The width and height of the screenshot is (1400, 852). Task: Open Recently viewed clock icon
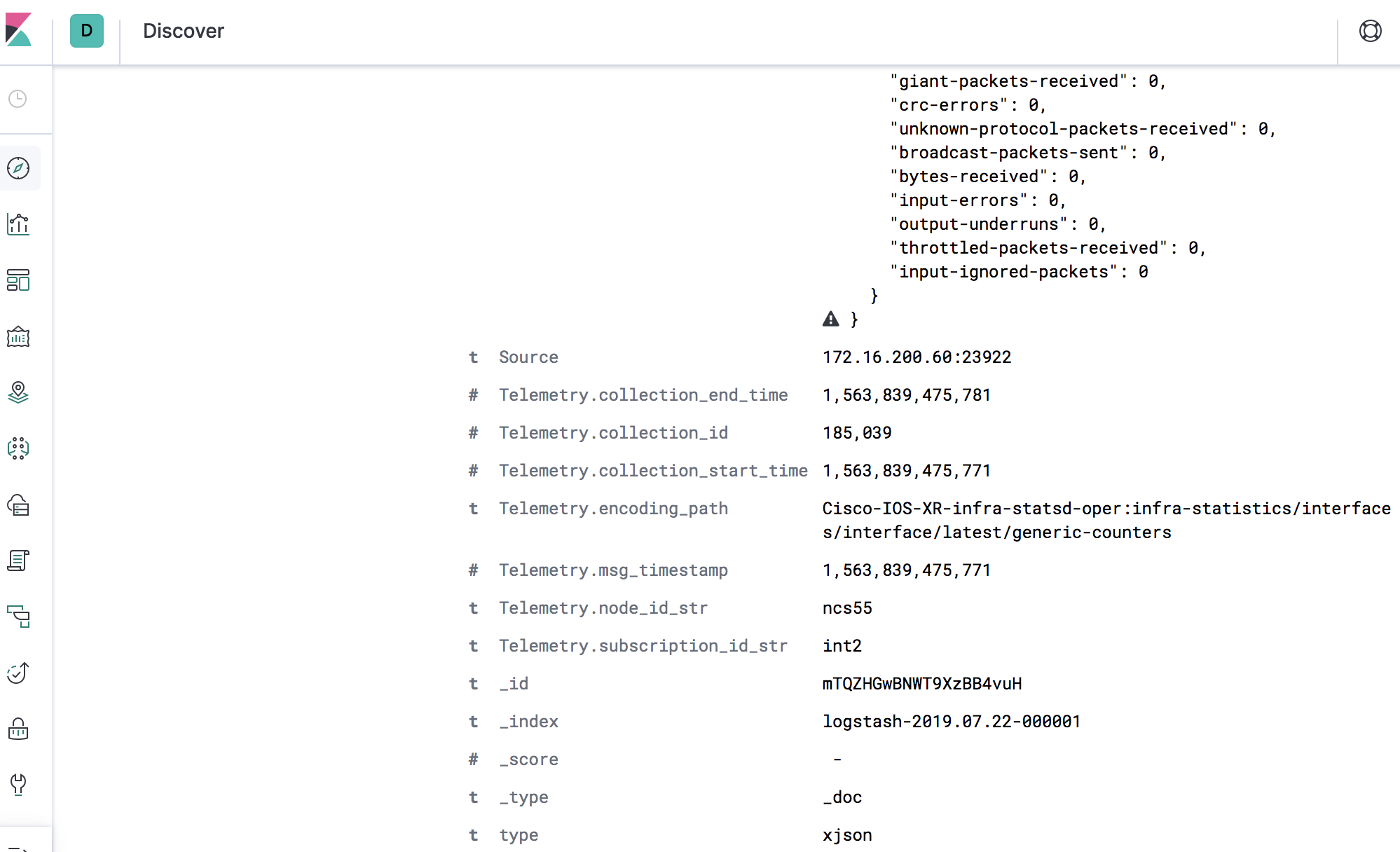[18, 99]
